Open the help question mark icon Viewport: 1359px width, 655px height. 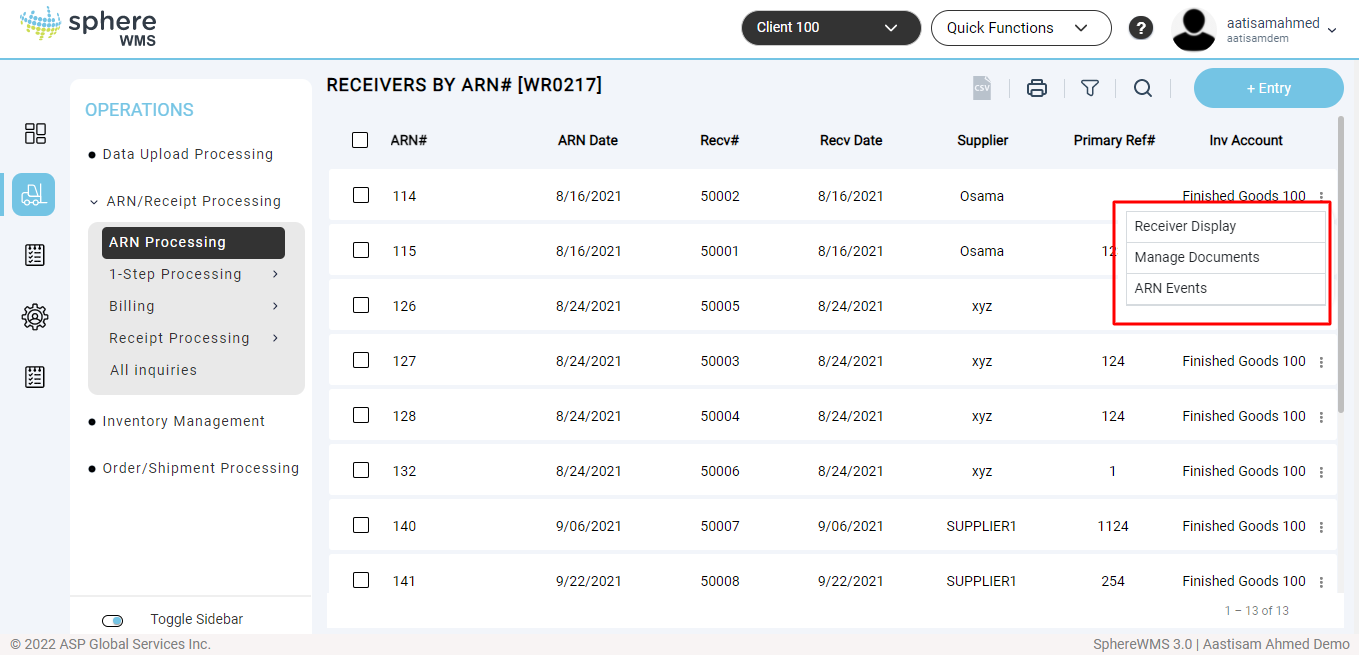point(1141,28)
